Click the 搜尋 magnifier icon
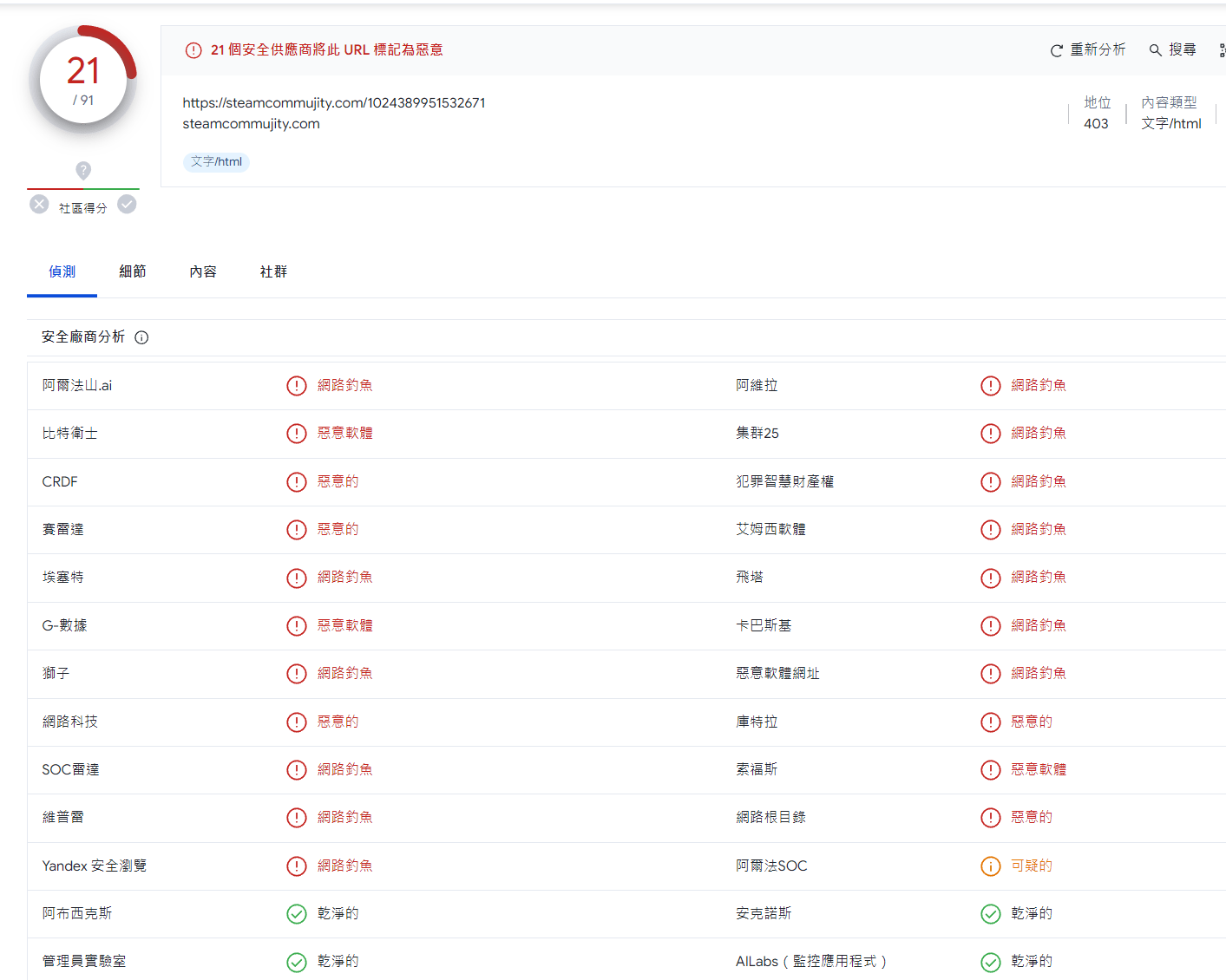The image size is (1226, 980). [1155, 50]
